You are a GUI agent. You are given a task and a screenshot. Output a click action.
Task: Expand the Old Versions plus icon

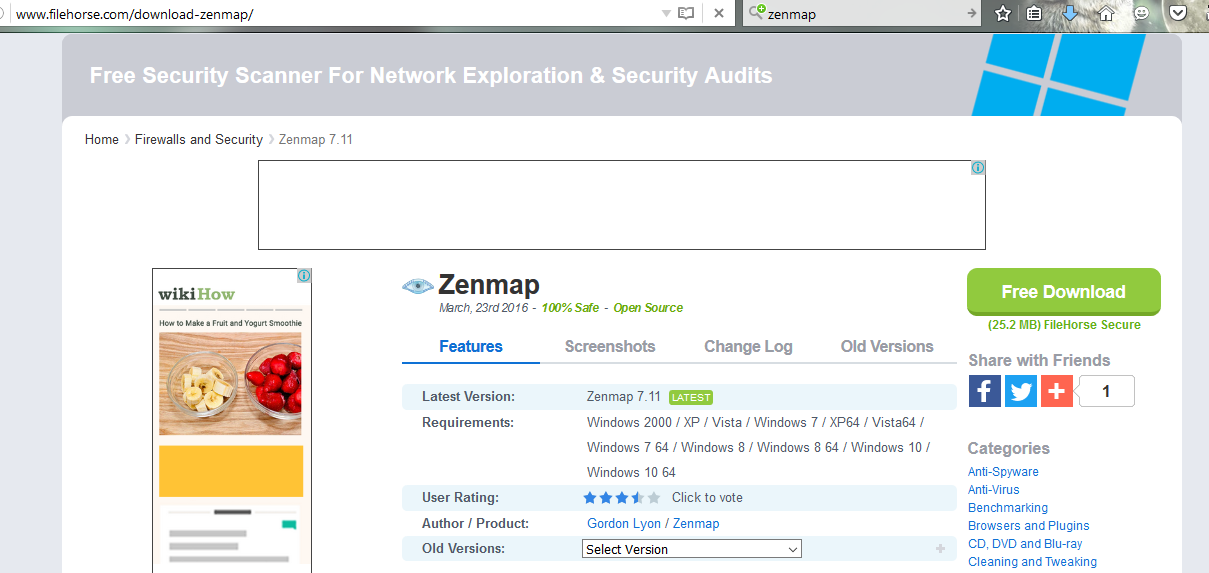coord(940,549)
